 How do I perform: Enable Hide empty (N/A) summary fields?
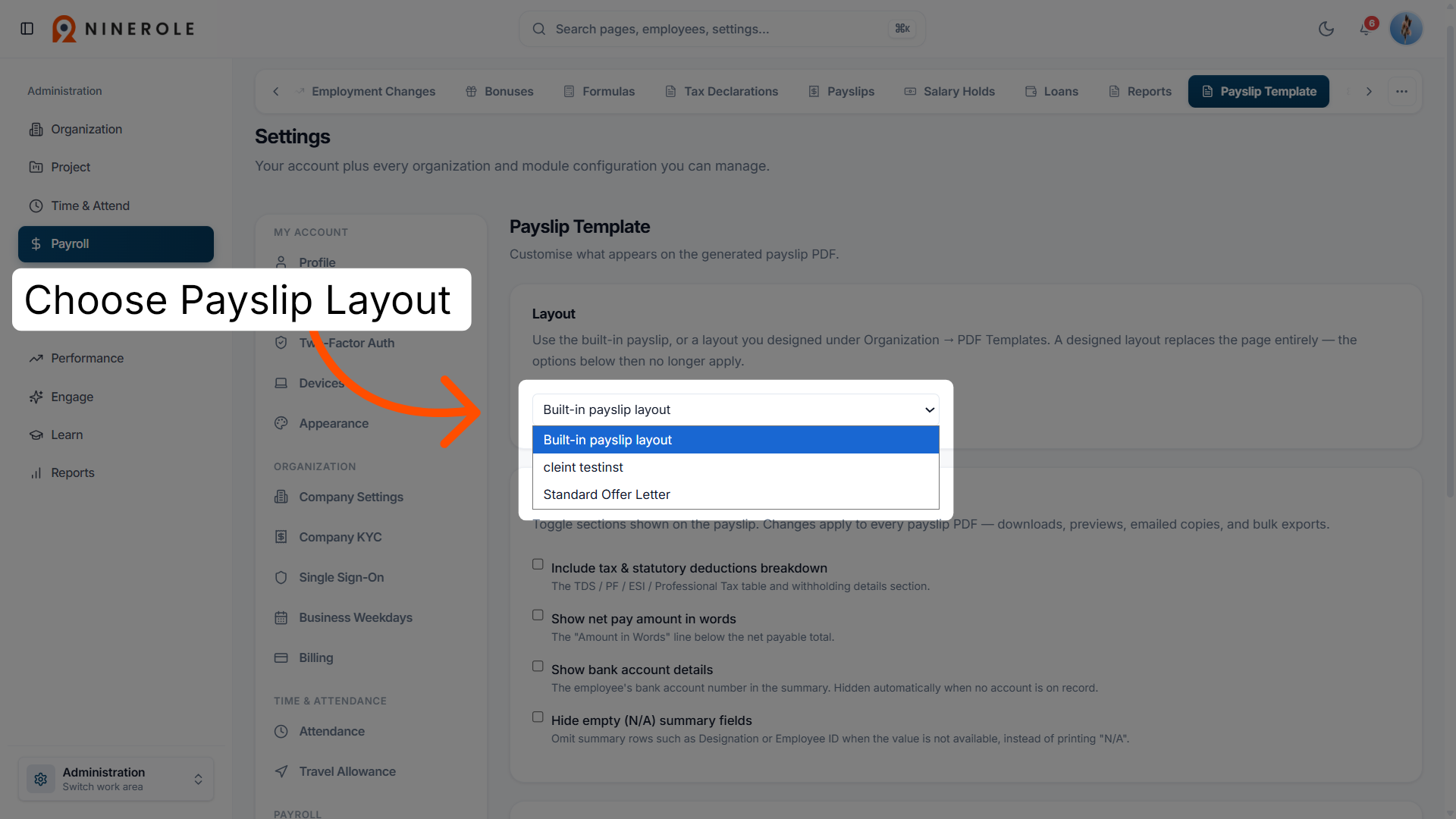[538, 717]
